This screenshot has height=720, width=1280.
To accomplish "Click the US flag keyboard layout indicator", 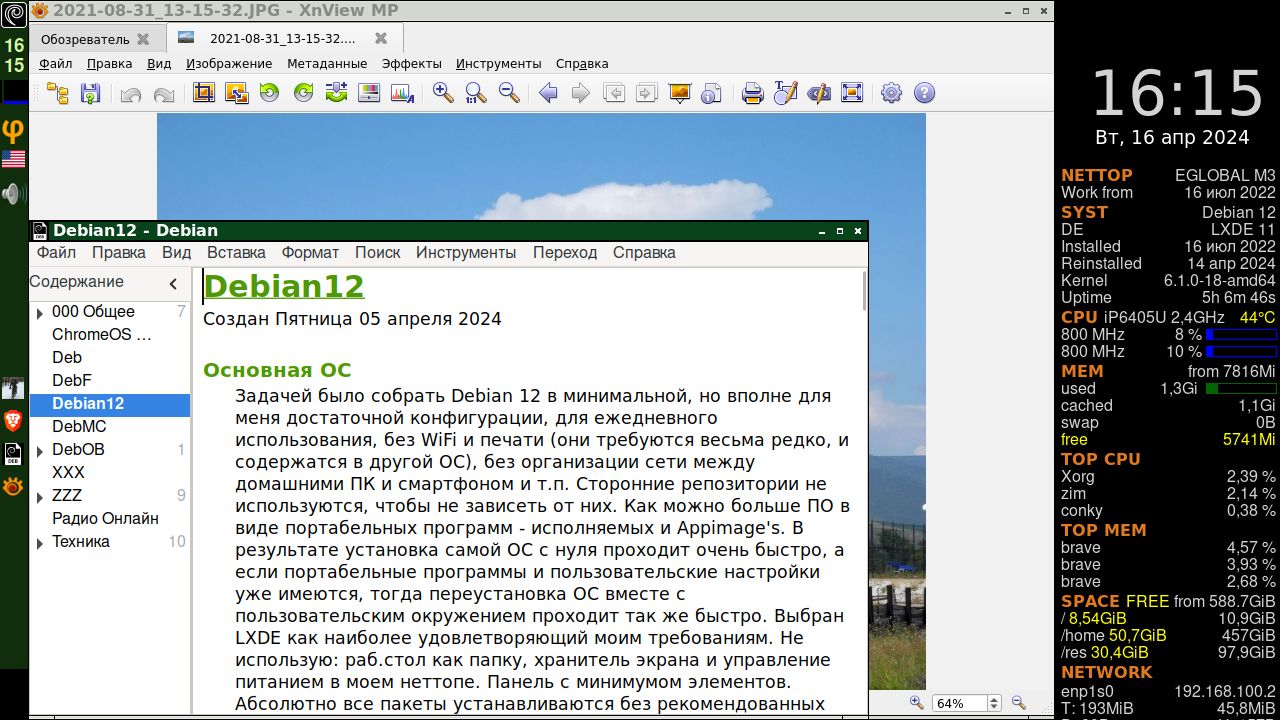I will tap(13, 159).
